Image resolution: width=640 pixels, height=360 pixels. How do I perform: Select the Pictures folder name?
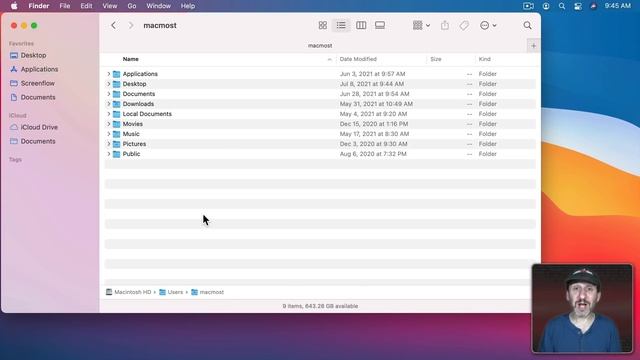pyautogui.click(x=134, y=144)
